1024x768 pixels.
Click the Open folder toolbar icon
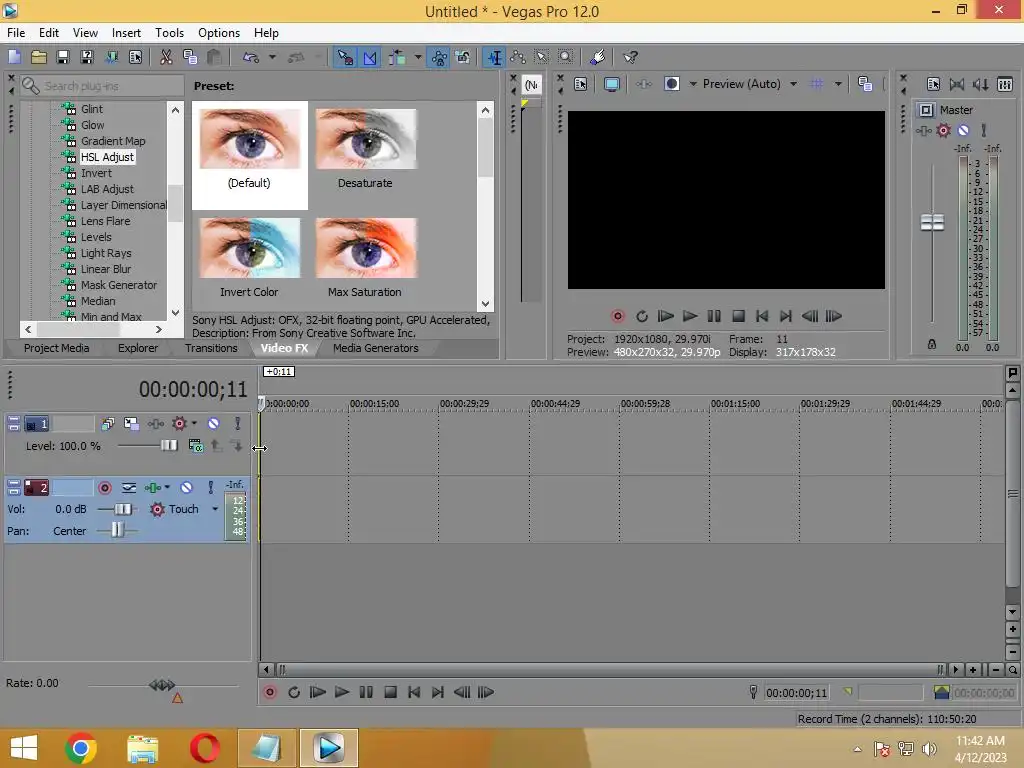(39, 57)
